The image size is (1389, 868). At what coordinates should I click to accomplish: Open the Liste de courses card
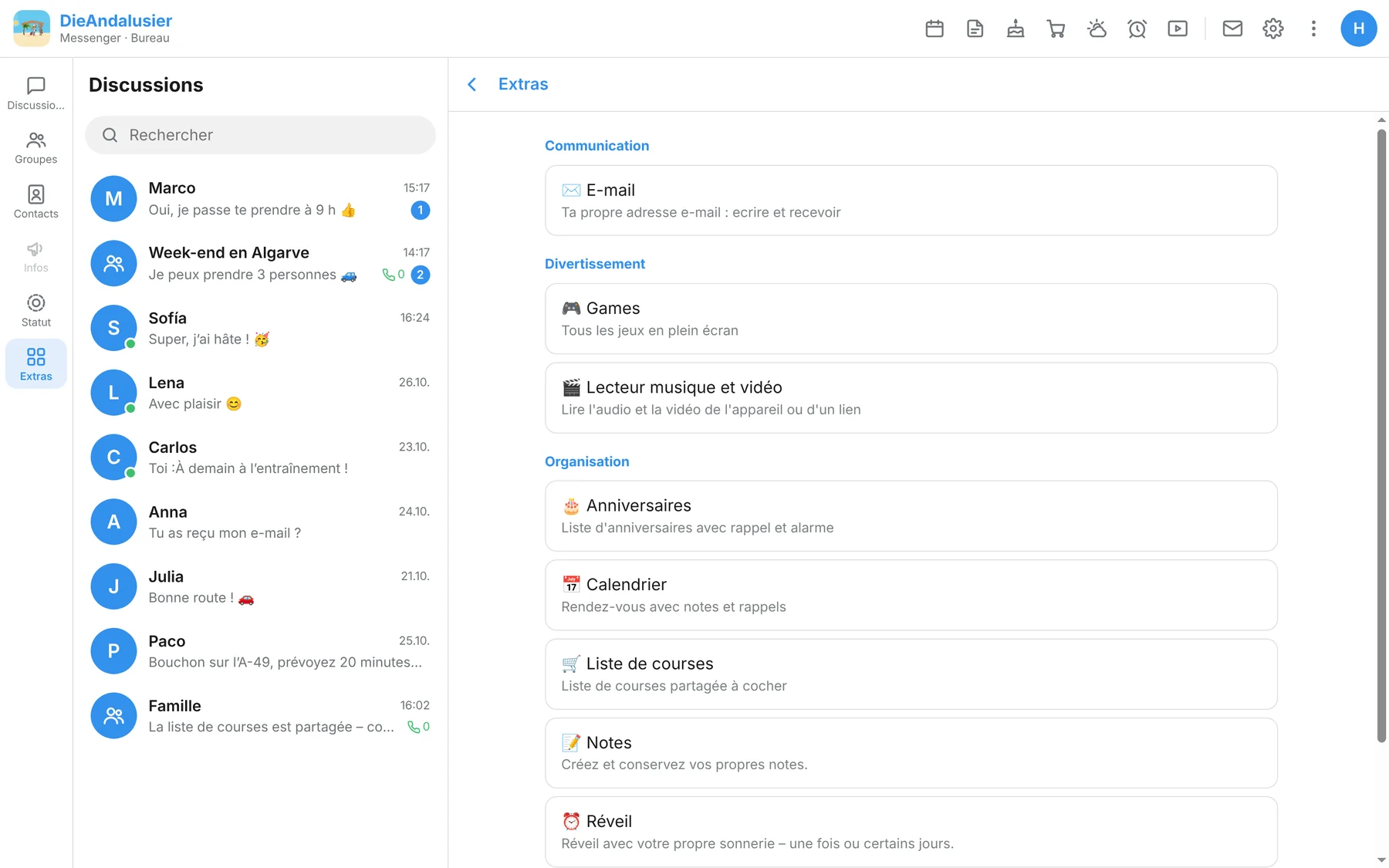coord(911,674)
